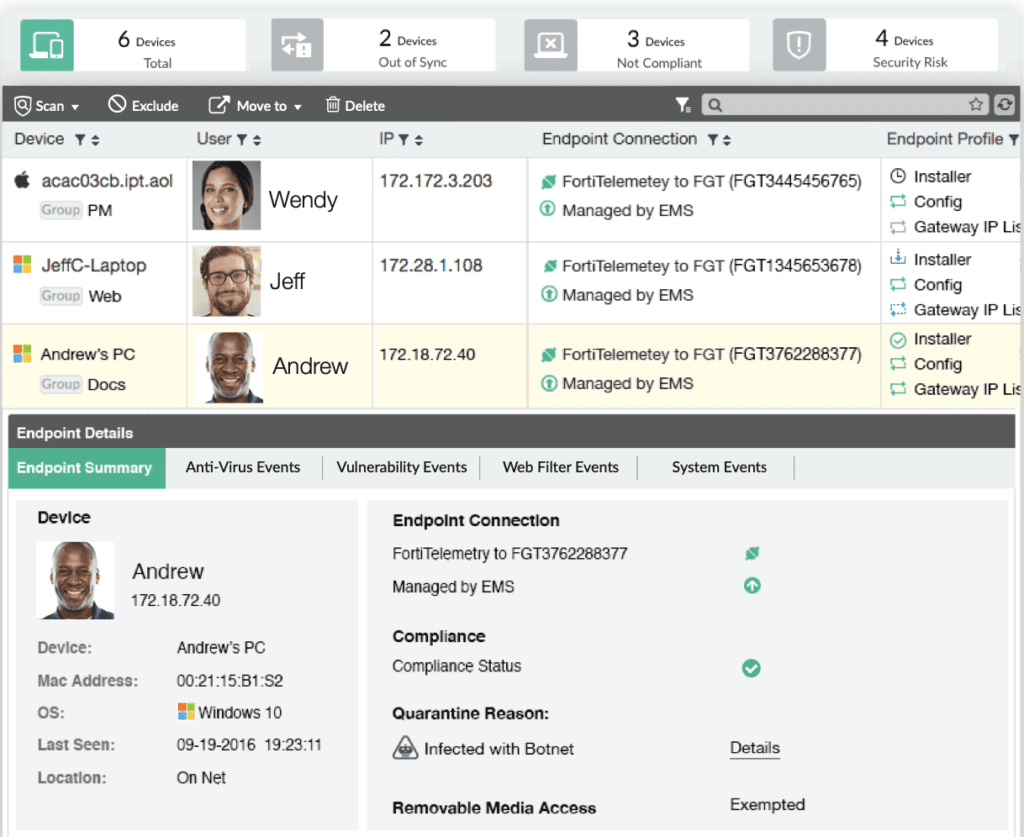Click the Apple OS icon for acac03cb
Screen dimensions: 1024x837
coord(22,180)
